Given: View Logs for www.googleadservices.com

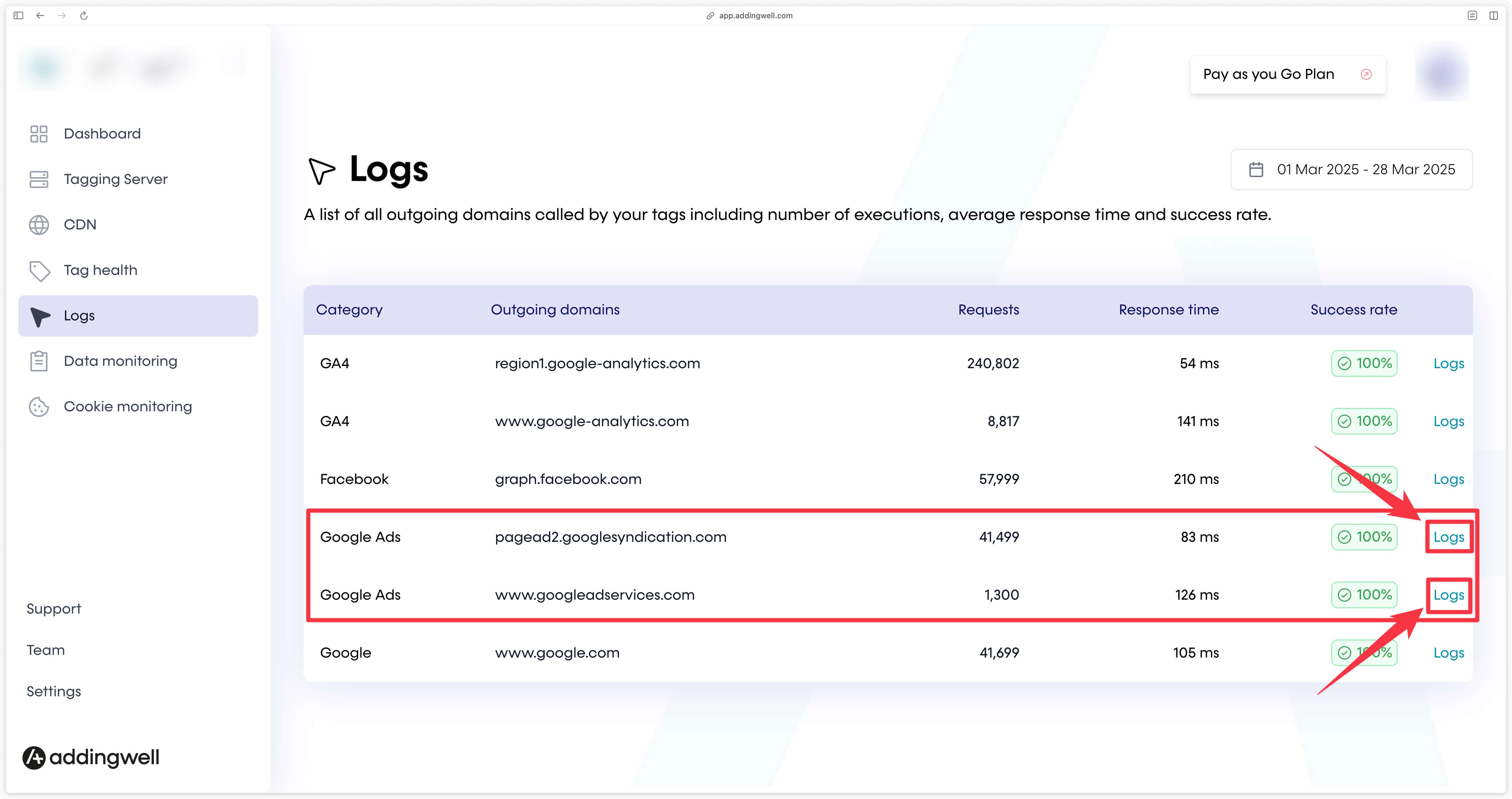Looking at the screenshot, I should 1448,595.
